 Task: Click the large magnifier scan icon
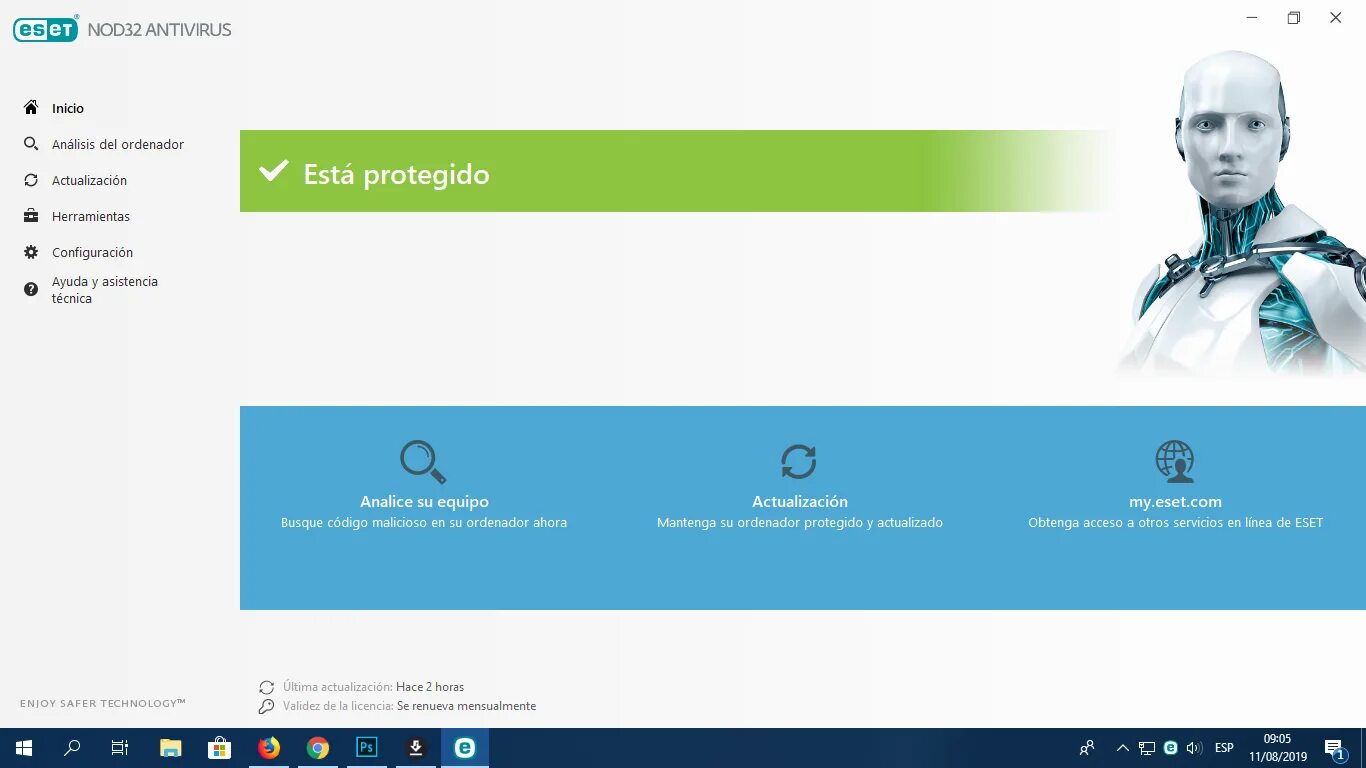424,462
